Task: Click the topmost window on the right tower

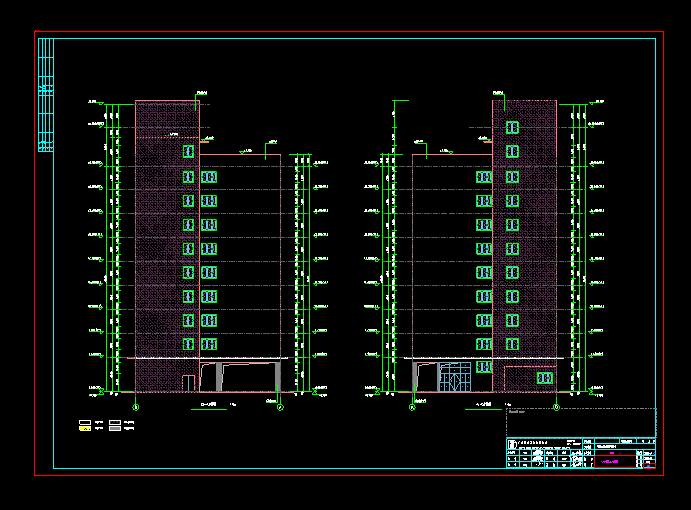Action: click(x=512, y=127)
